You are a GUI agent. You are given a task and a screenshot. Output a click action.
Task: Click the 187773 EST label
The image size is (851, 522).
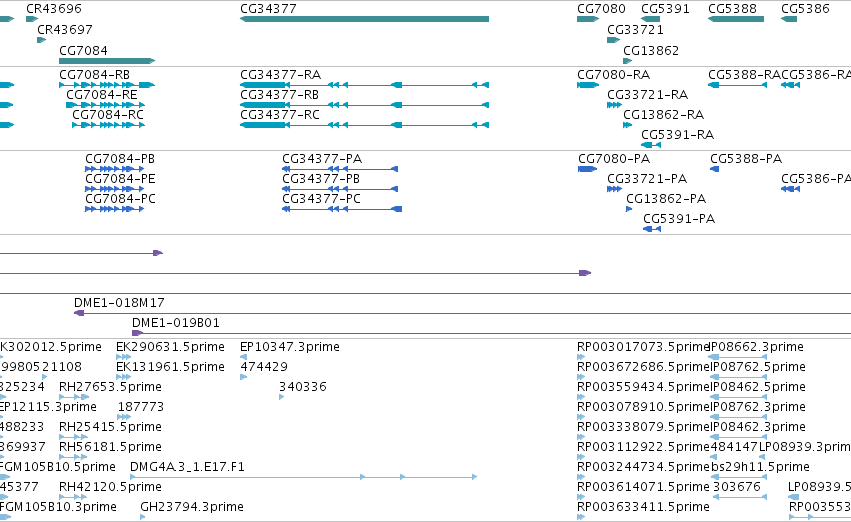[141, 406]
